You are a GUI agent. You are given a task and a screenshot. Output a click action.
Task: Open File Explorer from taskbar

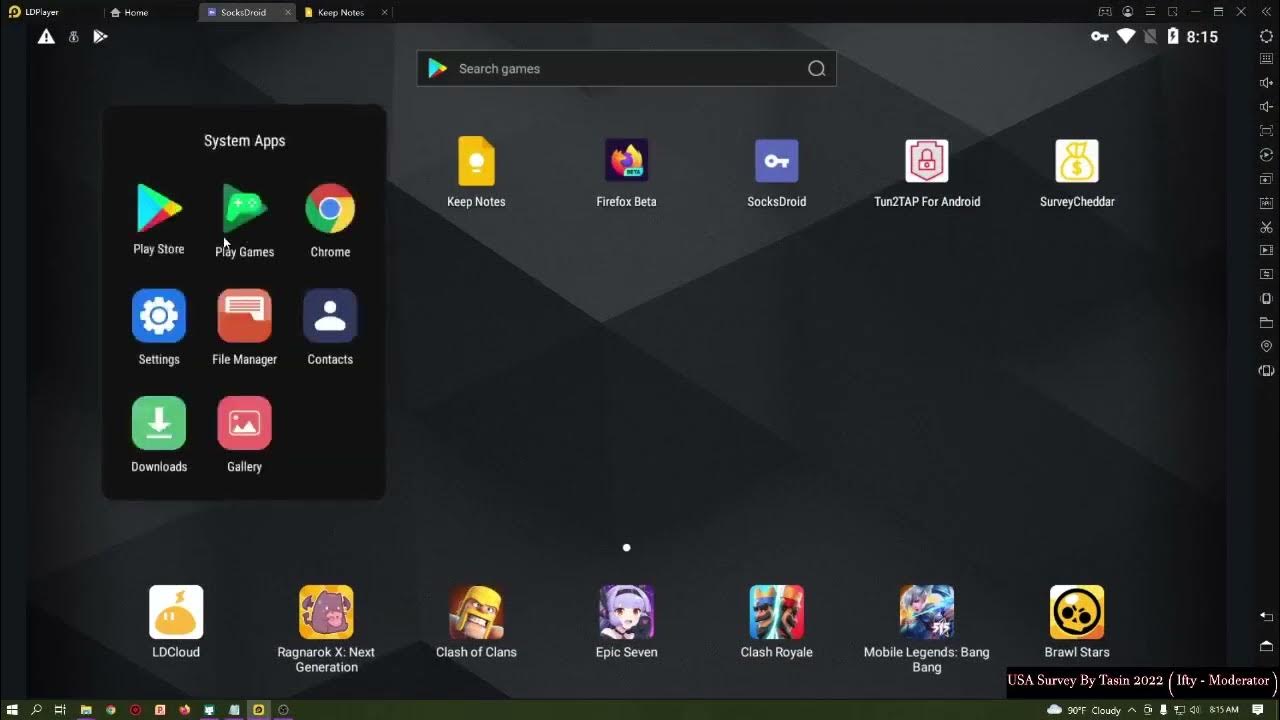86,710
